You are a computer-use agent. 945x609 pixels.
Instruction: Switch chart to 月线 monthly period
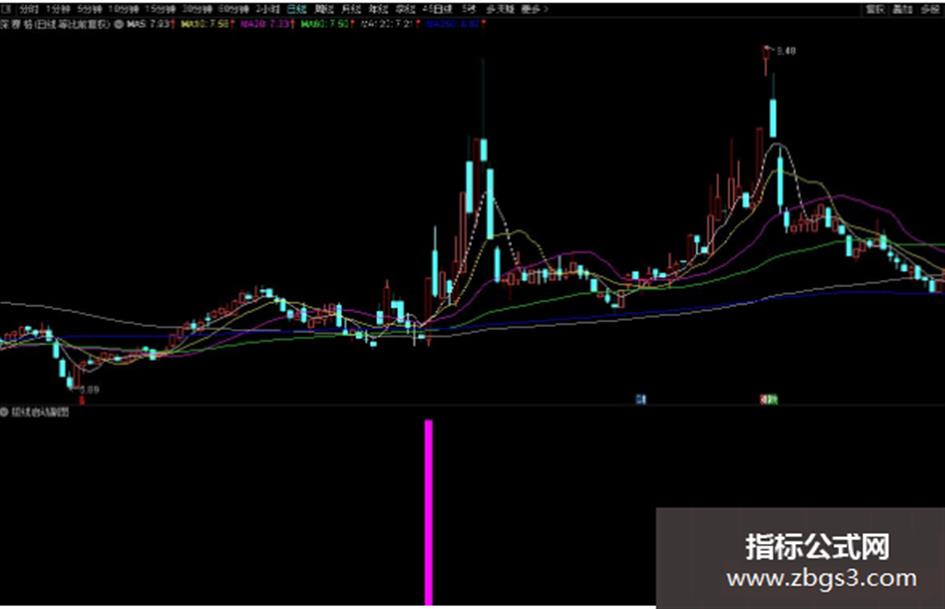pos(351,10)
